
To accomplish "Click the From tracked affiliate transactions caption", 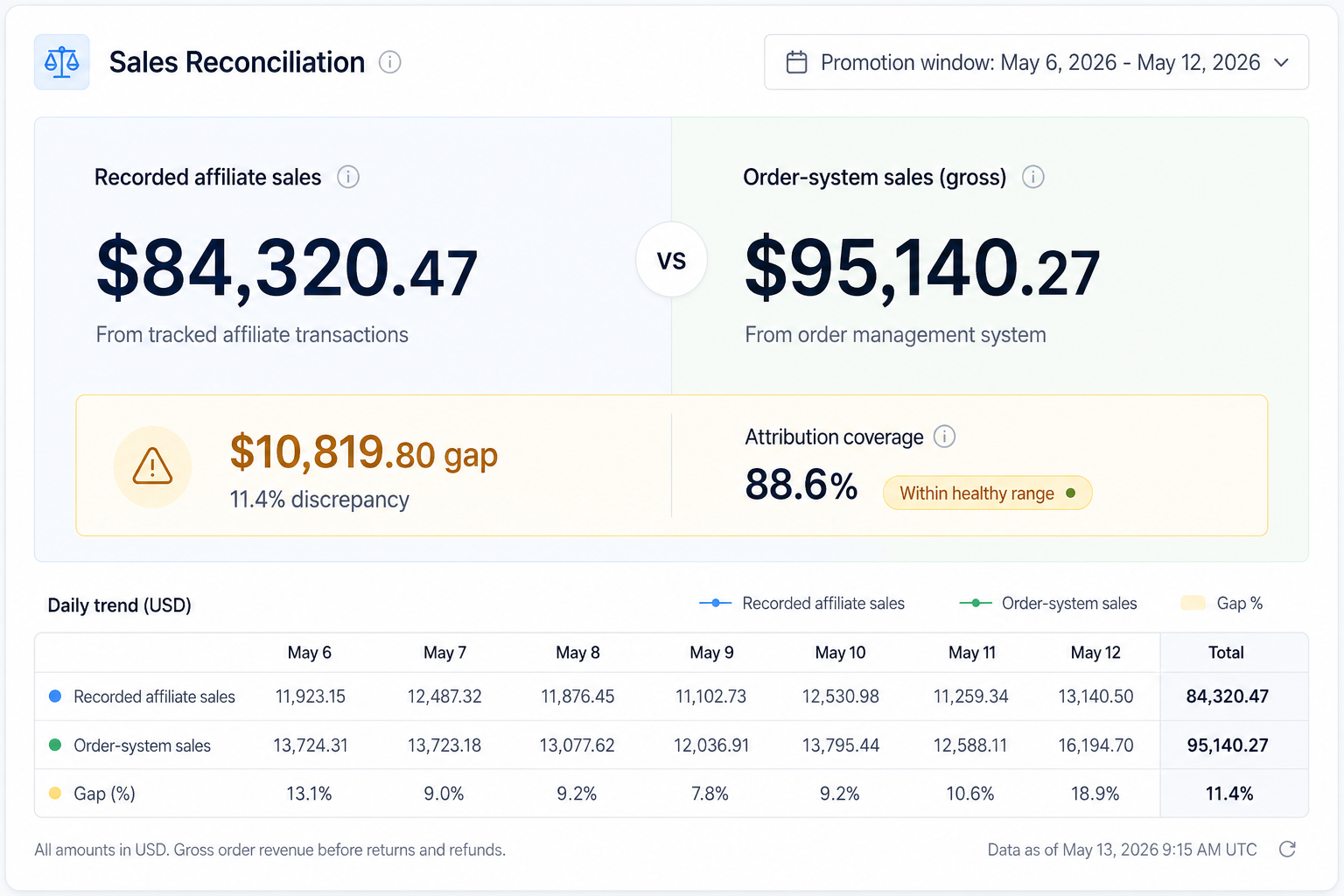I will pos(252,335).
